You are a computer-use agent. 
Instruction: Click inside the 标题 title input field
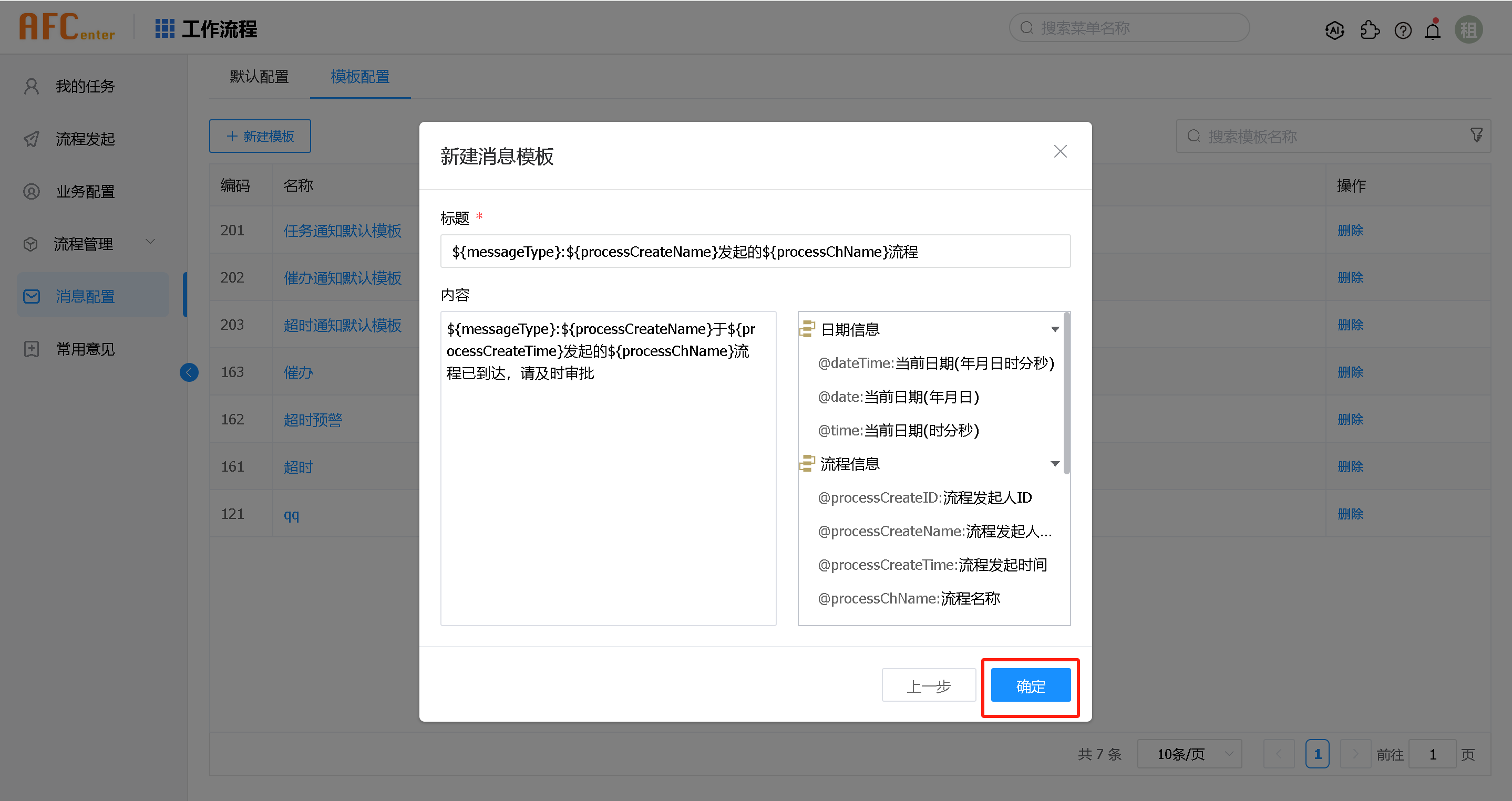tap(755, 251)
